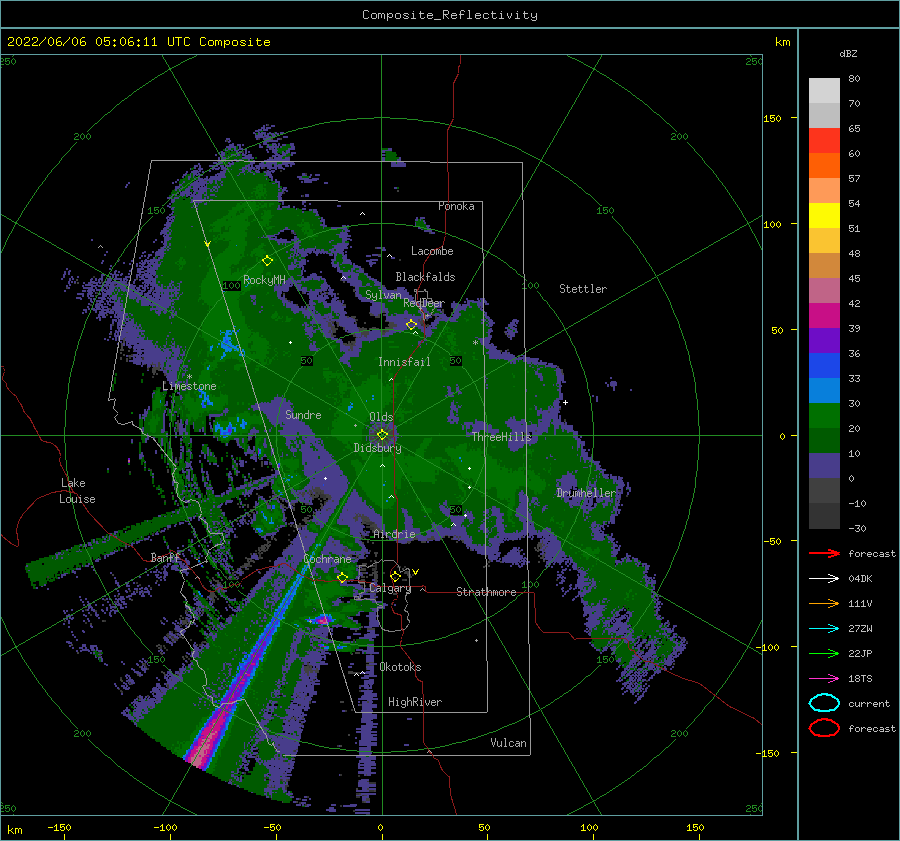Viewport: 900px width, 841px height.
Task: Click the red 65 dBZ color swatch
Action: point(824,141)
